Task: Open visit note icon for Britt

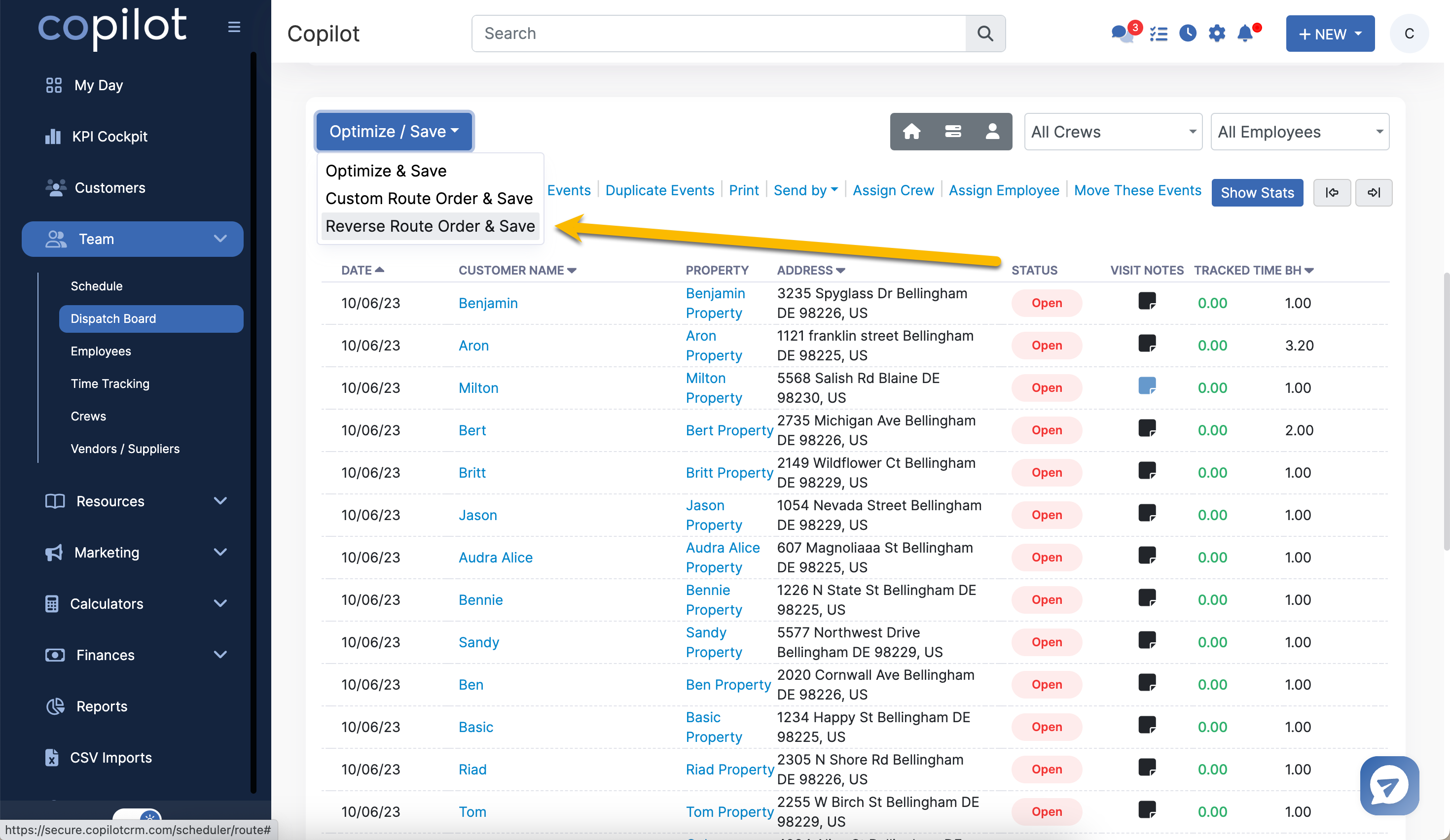Action: point(1147,471)
